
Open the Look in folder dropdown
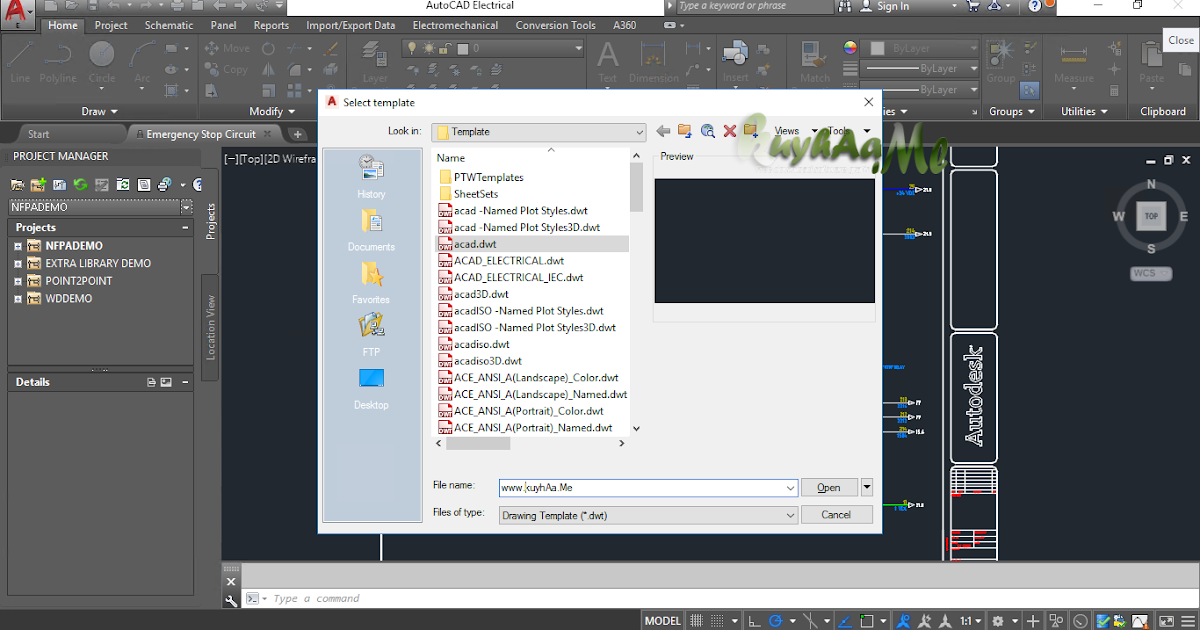coord(640,132)
